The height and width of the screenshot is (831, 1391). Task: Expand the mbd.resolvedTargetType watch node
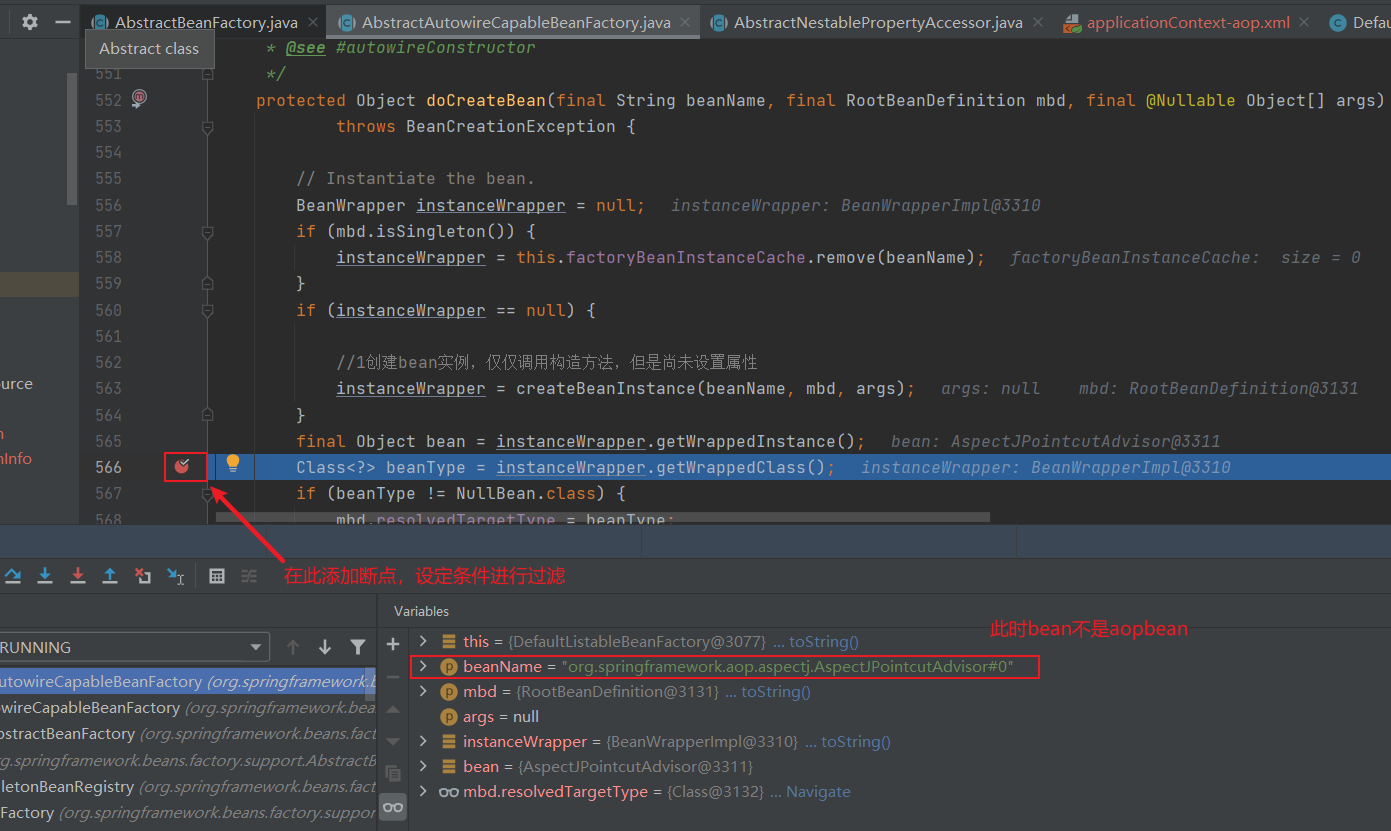pos(423,791)
